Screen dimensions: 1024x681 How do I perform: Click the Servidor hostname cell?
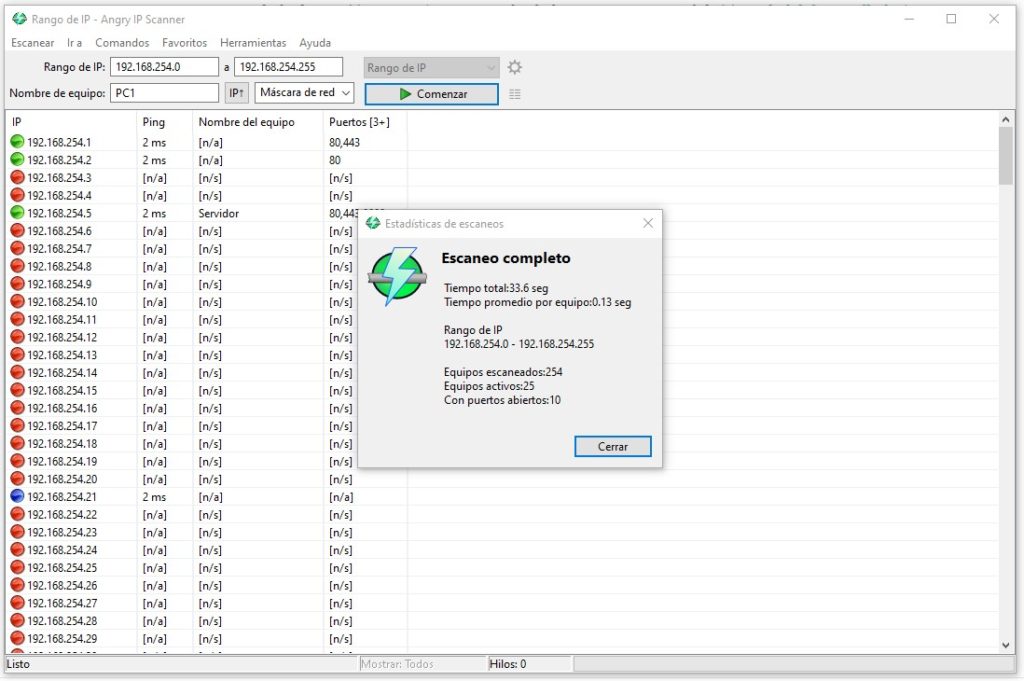219,213
